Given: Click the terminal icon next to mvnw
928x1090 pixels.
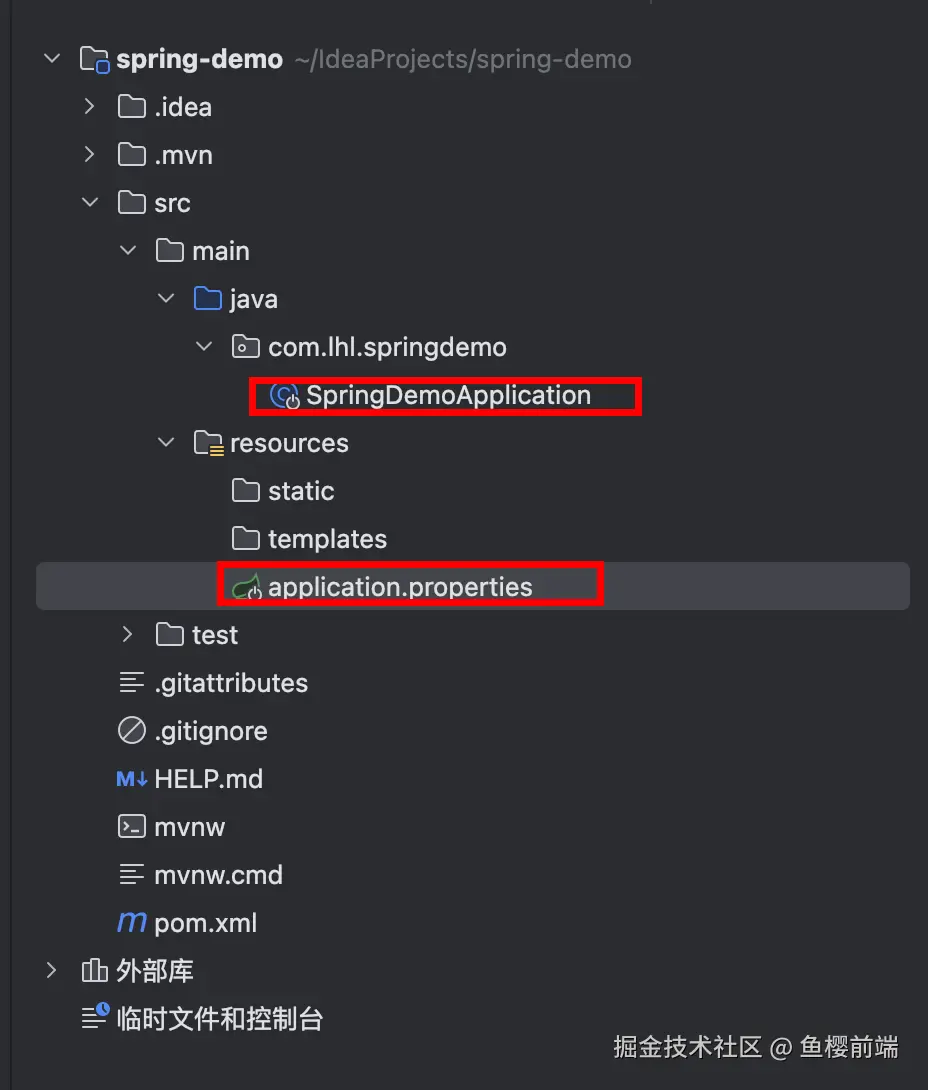Looking at the screenshot, I should point(132,827).
